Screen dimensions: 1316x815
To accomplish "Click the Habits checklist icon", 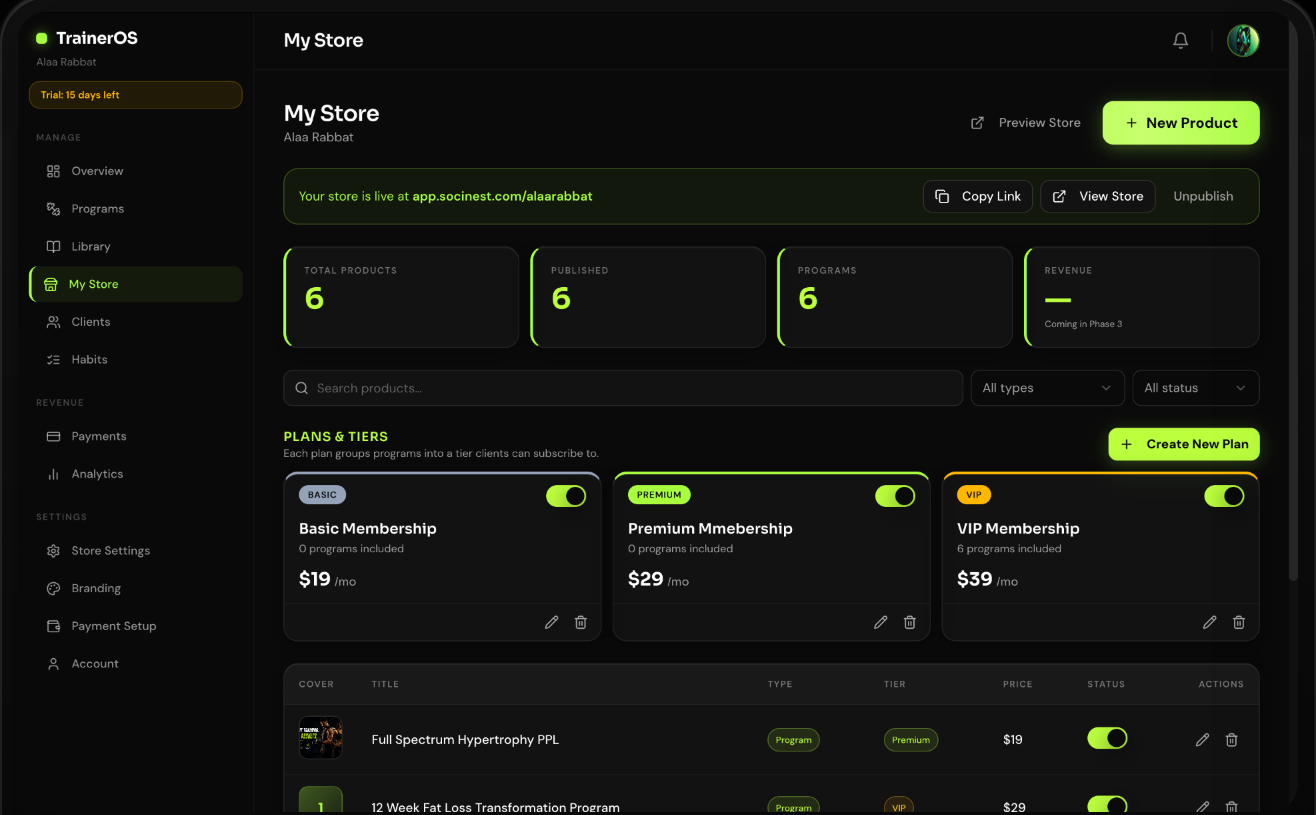I will [53, 359].
